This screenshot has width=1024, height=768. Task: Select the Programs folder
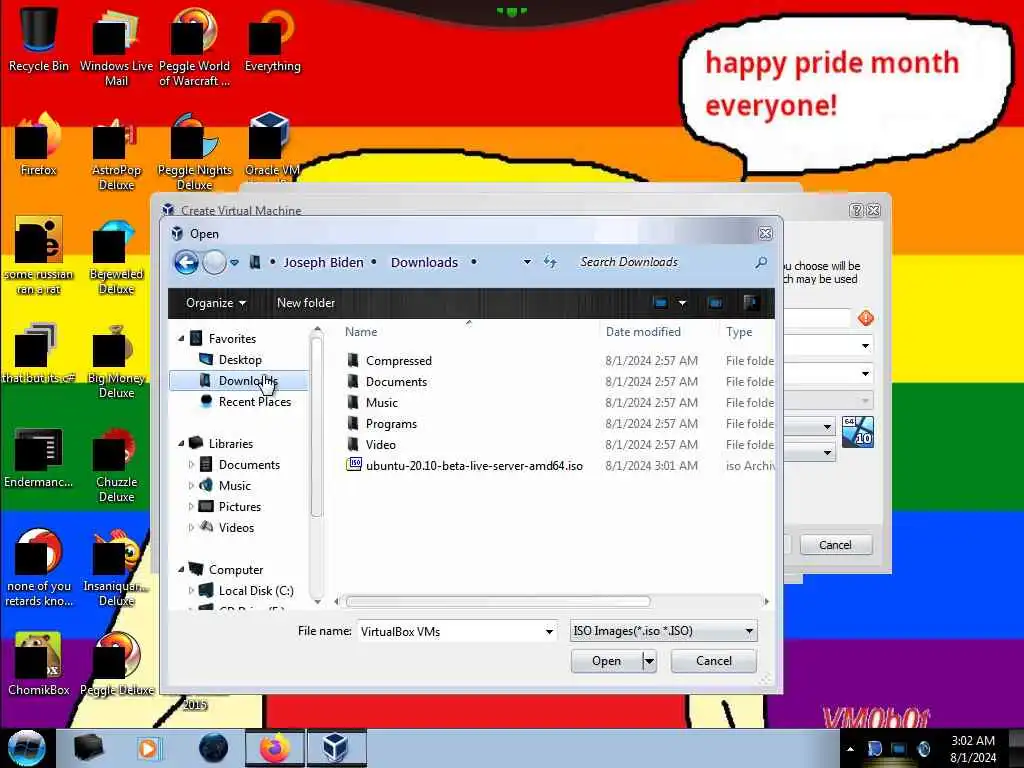coord(391,424)
